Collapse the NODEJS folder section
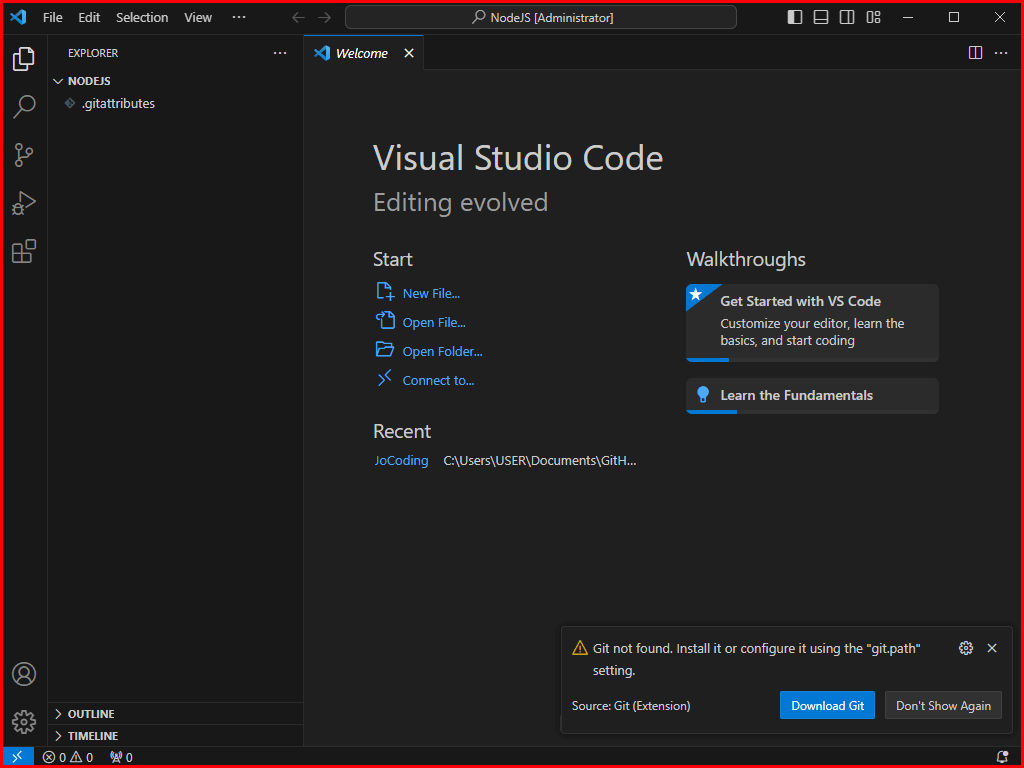 (58, 81)
